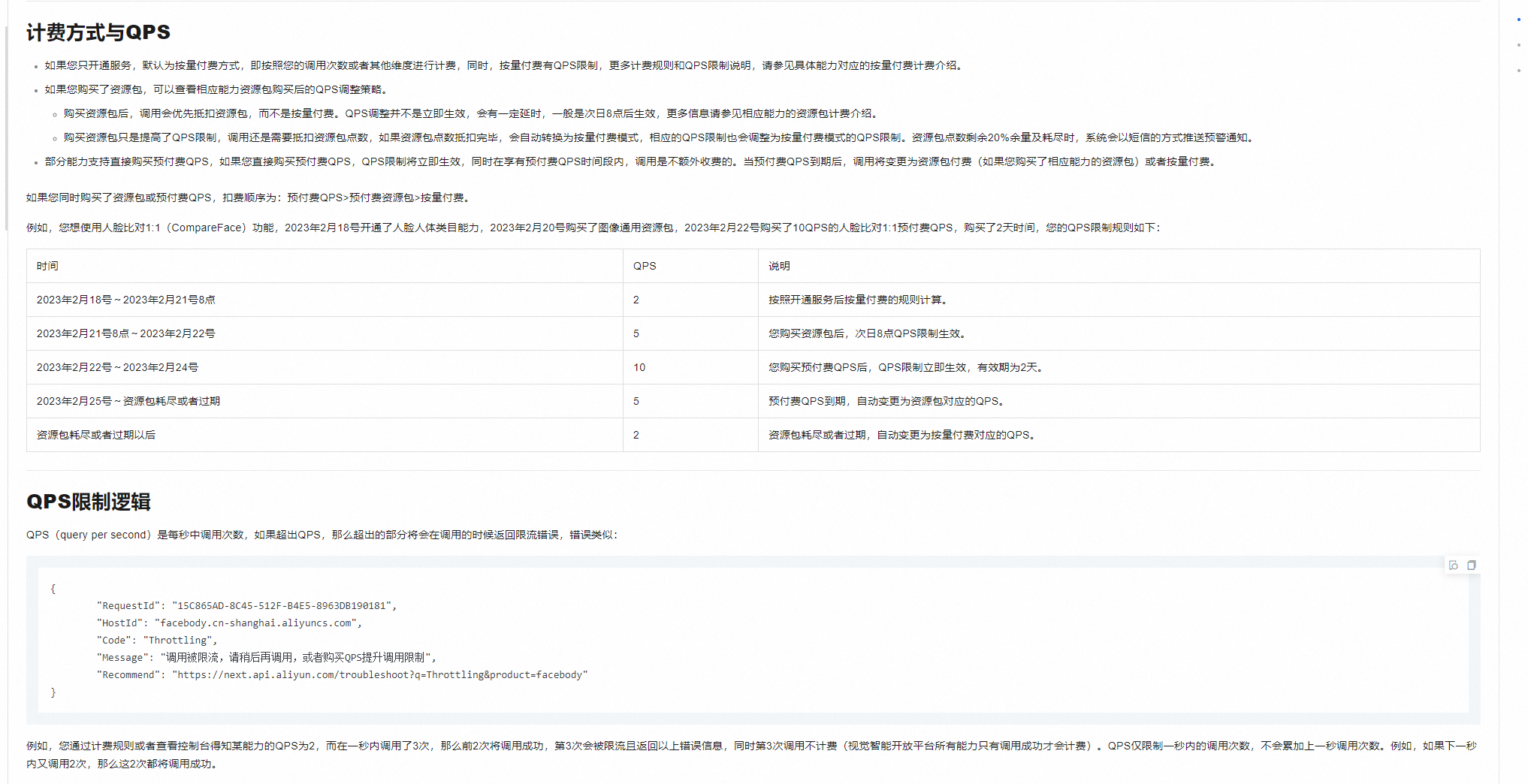Click description 资源包耗尽或者过期，自动变更为按量付费对应的QPS。

point(904,435)
